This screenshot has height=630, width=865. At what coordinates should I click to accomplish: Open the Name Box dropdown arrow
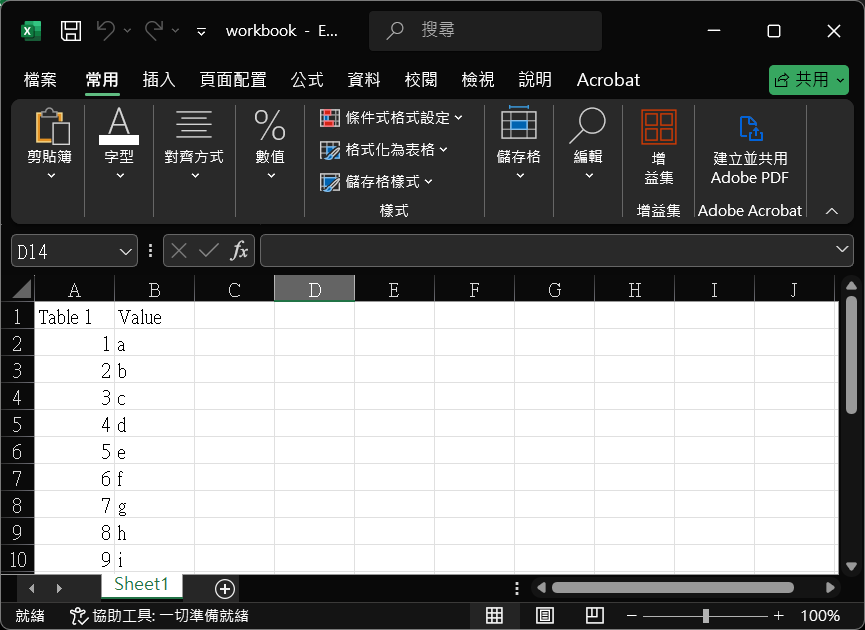tap(126, 251)
